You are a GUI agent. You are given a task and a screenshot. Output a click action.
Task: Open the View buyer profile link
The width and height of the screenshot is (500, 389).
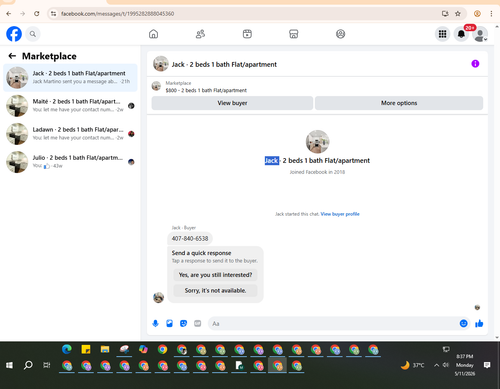click(x=340, y=214)
